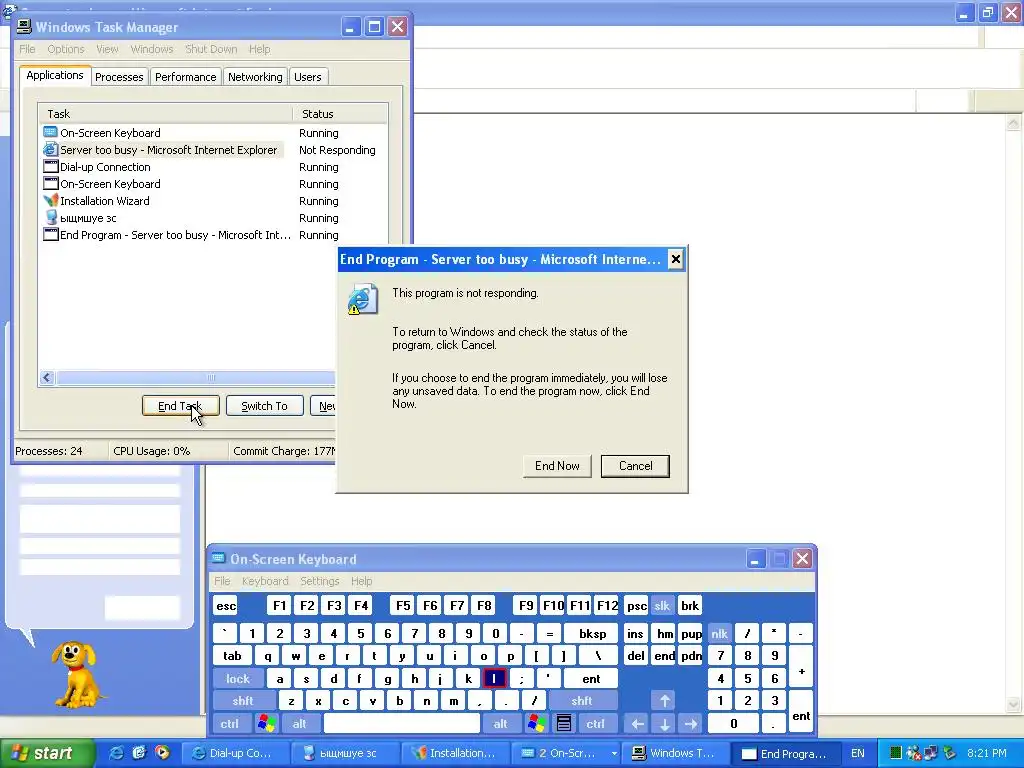Click Switch To in Task Manager
The width and height of the screenshot is (1024, 768).
pyautogui.click(x=264, y=406)
